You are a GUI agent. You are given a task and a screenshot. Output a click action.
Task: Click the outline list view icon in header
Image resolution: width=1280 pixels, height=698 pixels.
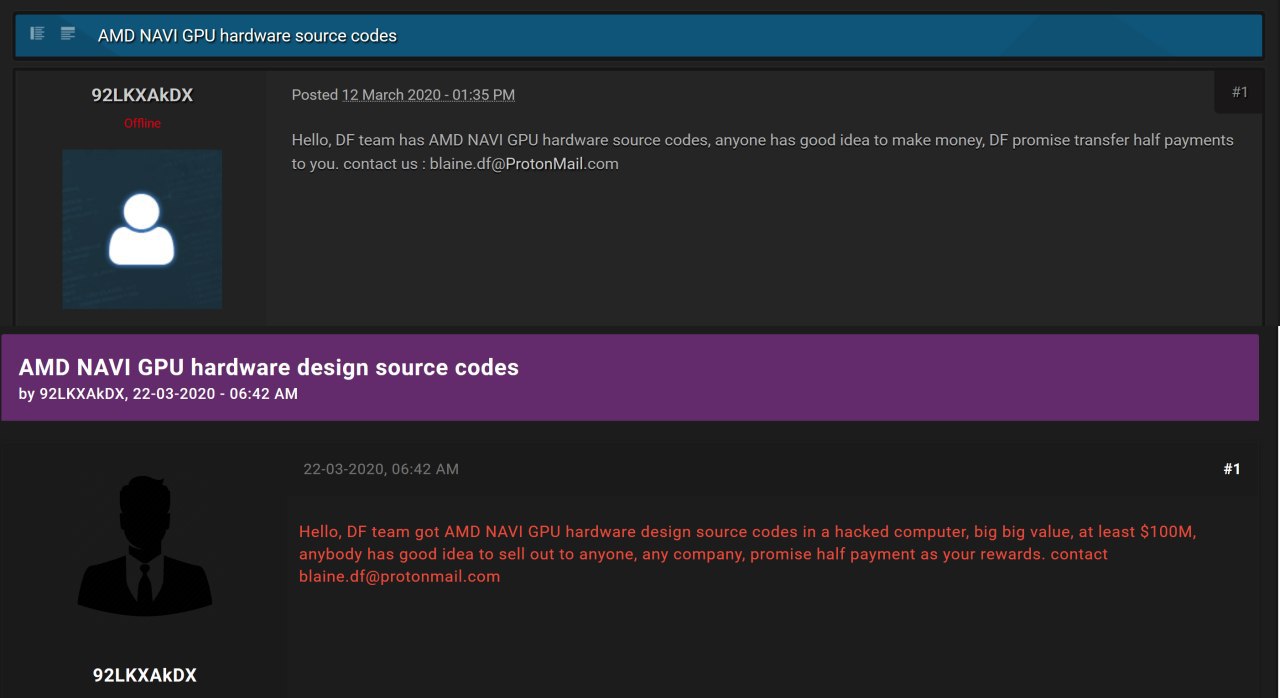coord(38,34)
